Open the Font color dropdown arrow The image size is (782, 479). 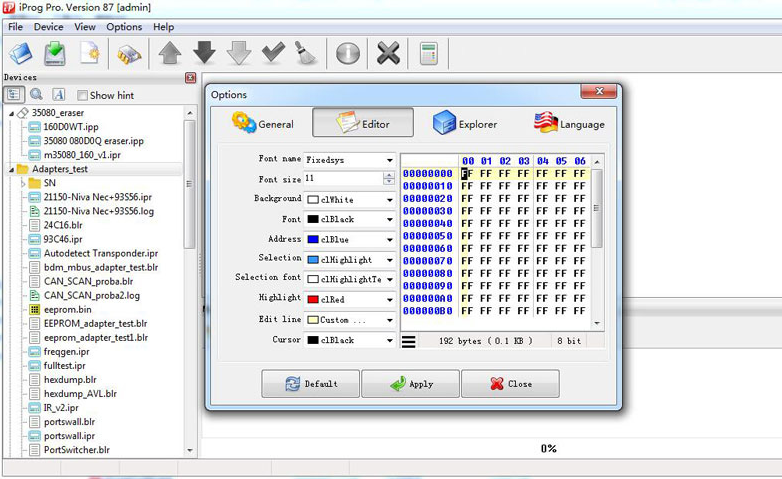pyautogui.click(x=390, y=220)
